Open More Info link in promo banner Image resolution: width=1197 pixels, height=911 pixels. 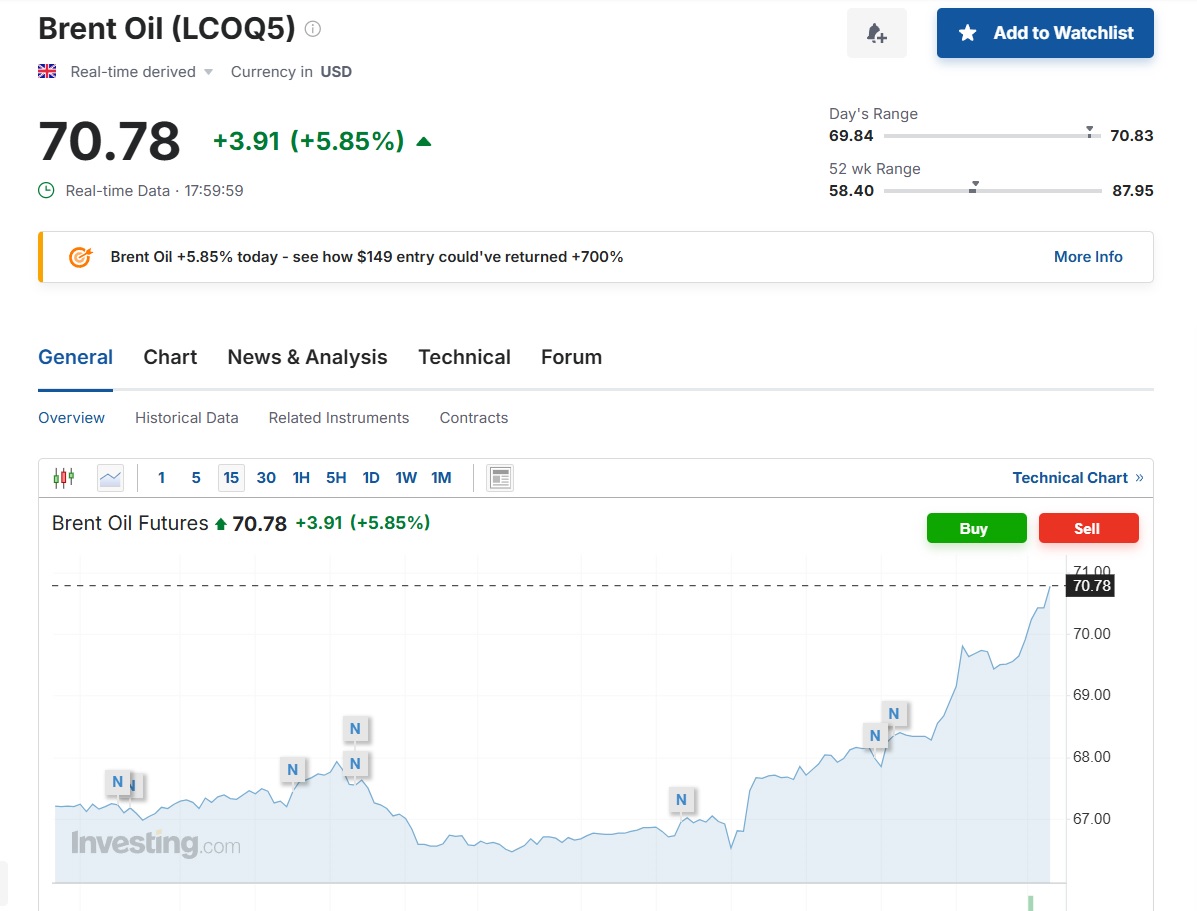1088,257
